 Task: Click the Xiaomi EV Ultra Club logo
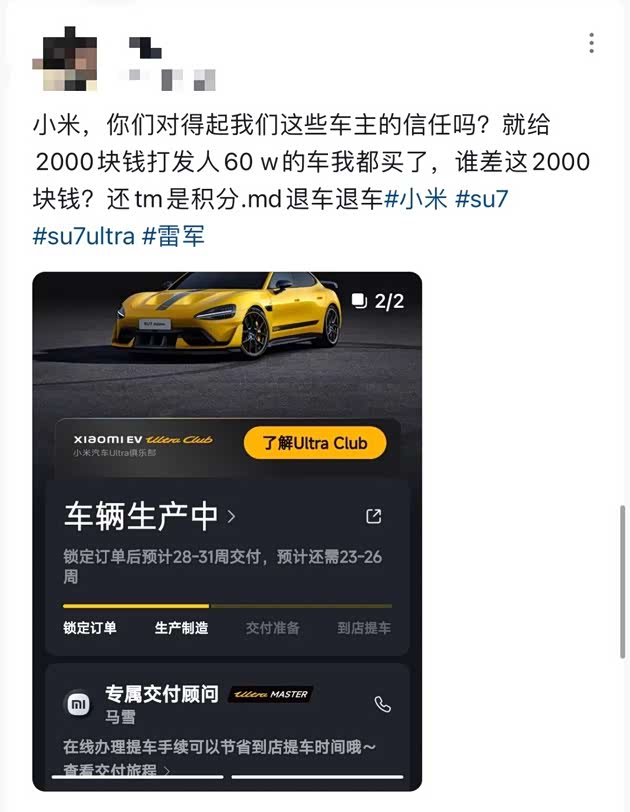tap(143, 445)
